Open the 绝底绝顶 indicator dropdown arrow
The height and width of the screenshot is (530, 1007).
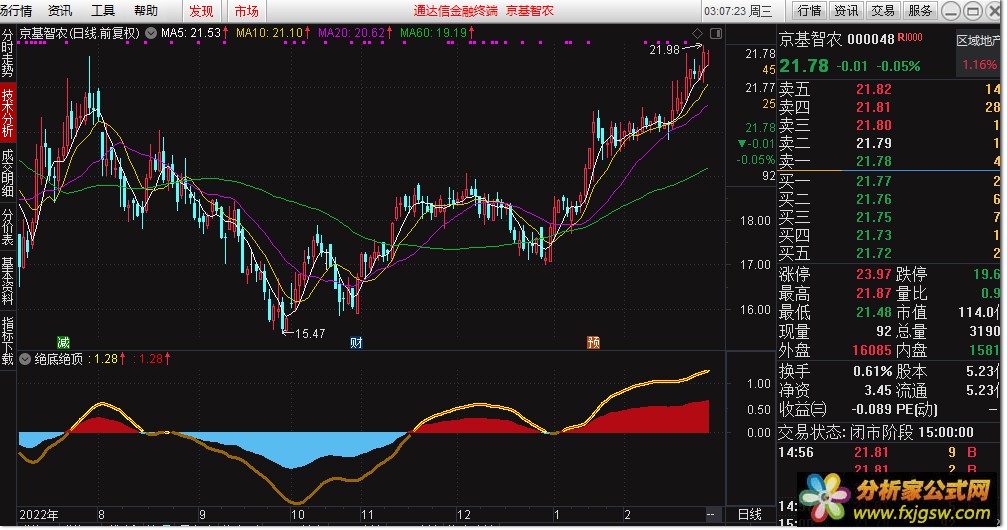[x=26, y=359]
